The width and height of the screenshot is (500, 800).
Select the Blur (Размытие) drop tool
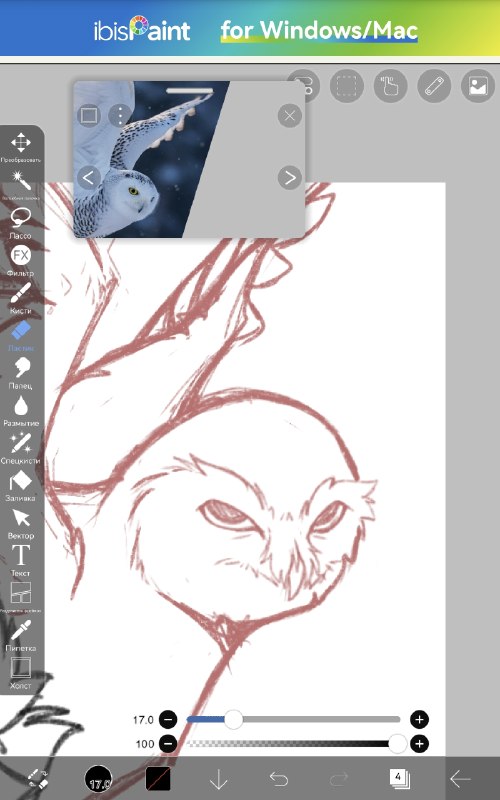point(20,410)
